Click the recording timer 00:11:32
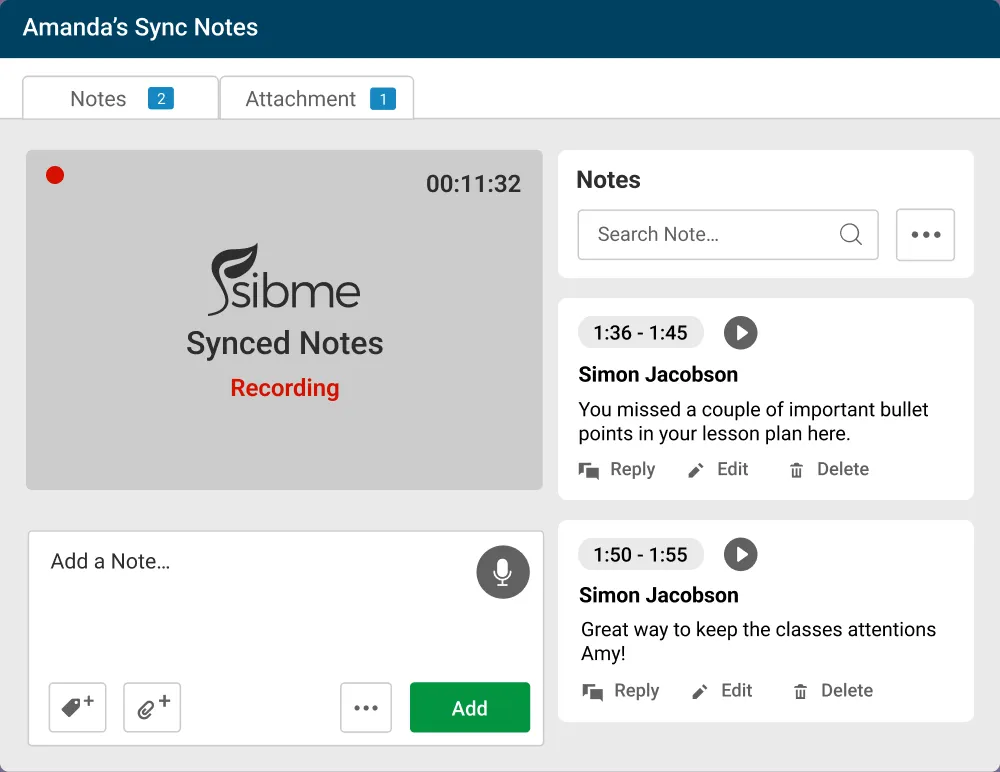The height and width of the screenshot is (772, 1000). (x=473, y=184)
